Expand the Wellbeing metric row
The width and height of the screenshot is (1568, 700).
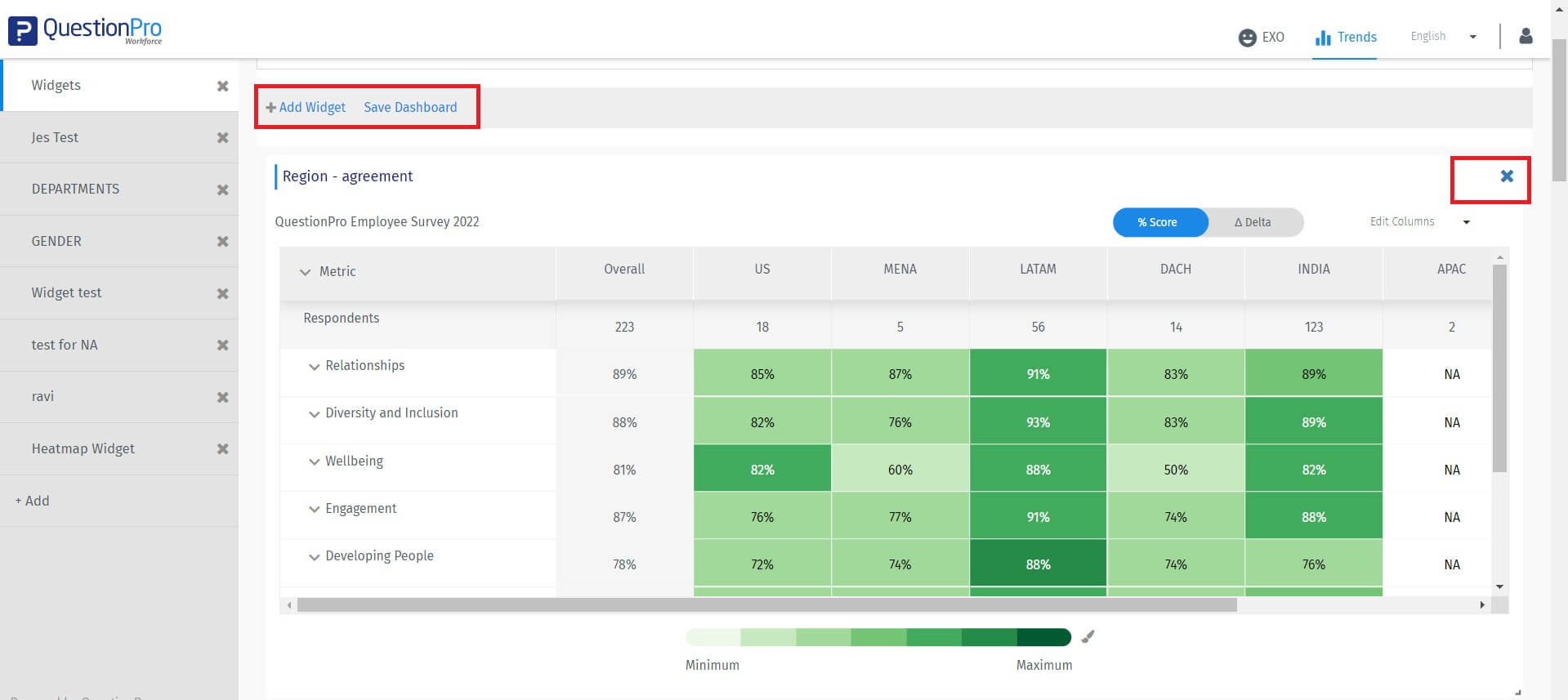(x=314, y=462)
